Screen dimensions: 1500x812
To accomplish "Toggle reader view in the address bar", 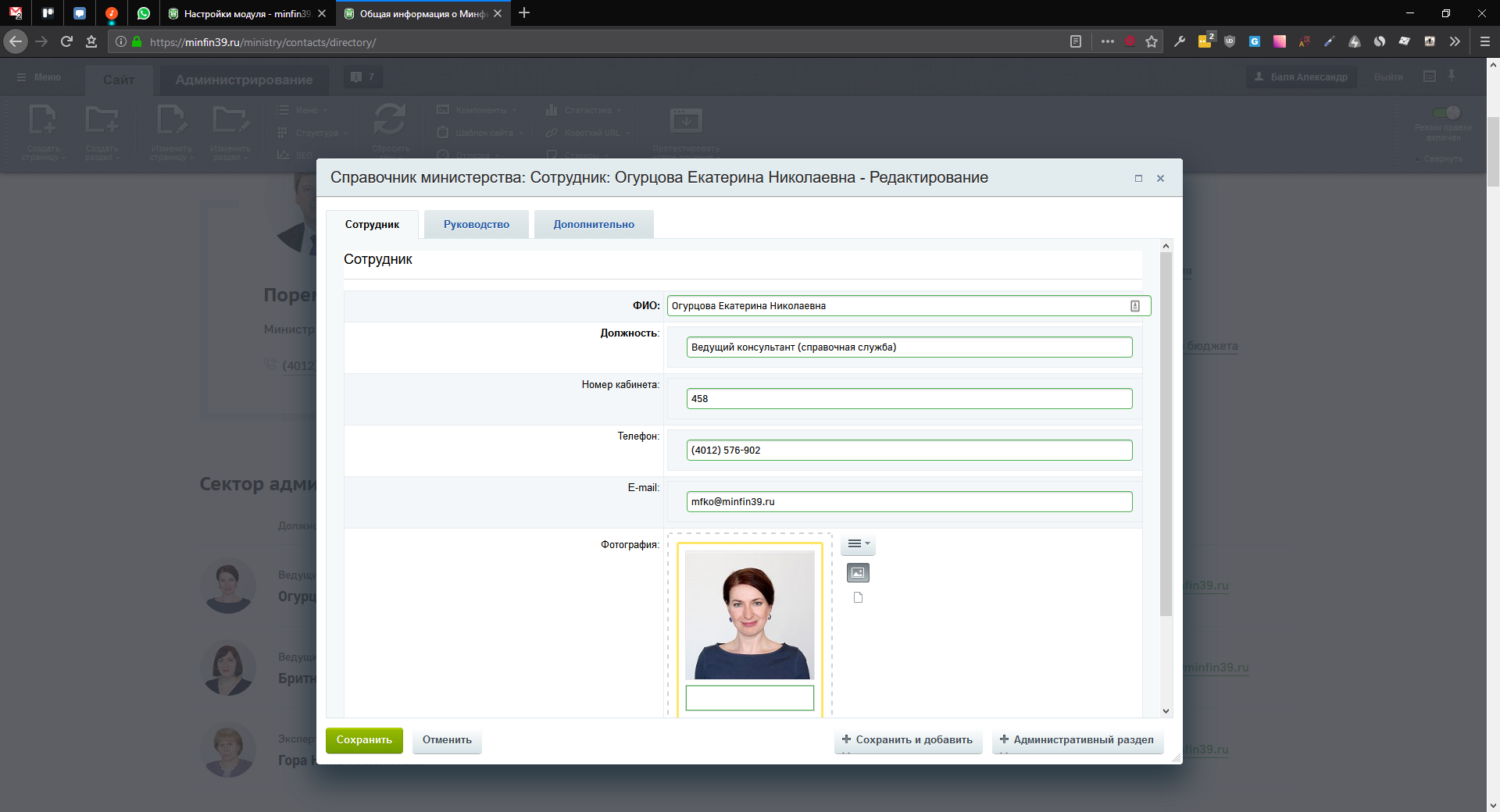I will tap(1076, 42).
